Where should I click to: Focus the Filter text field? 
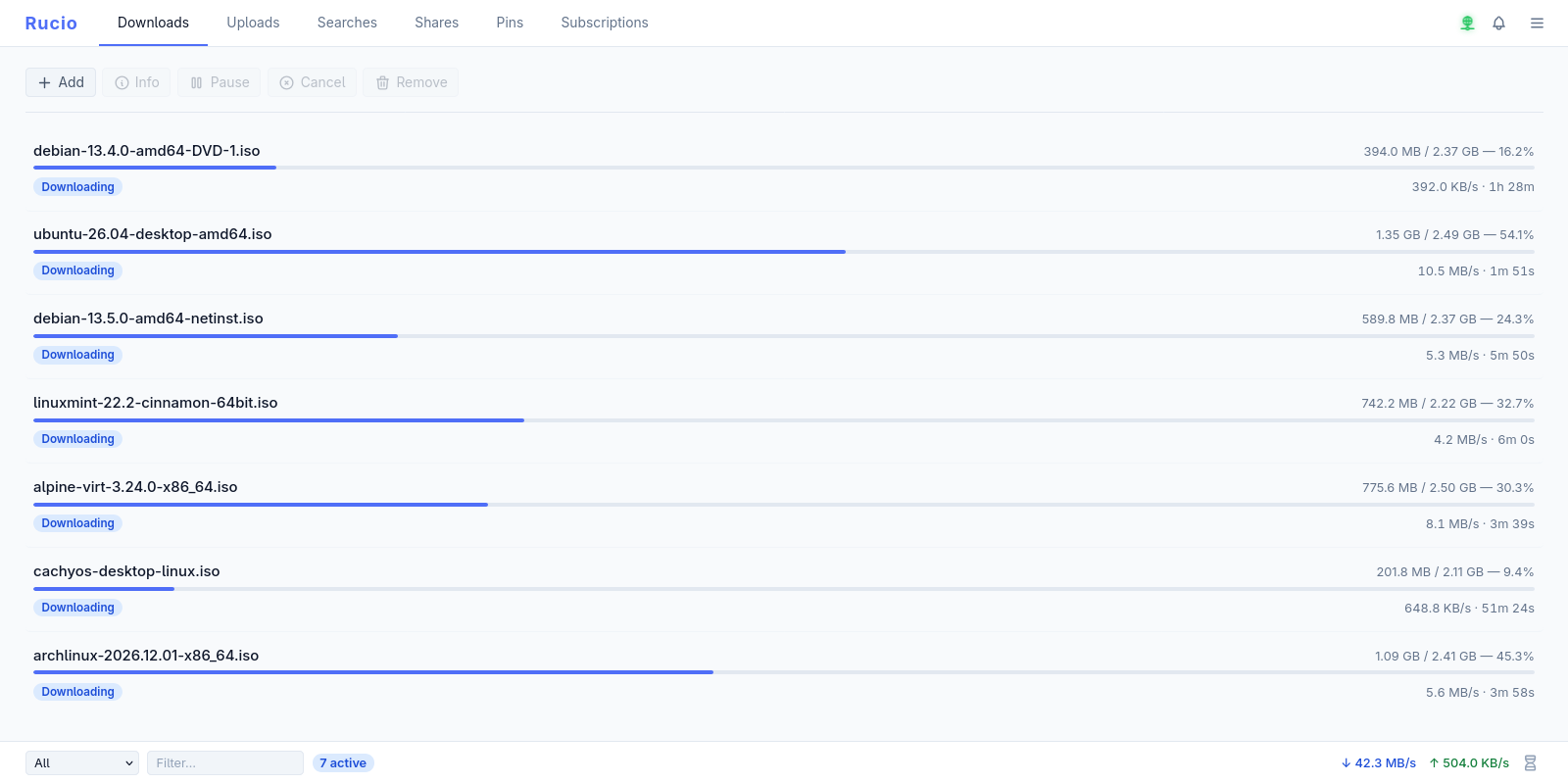click(225, 762)
